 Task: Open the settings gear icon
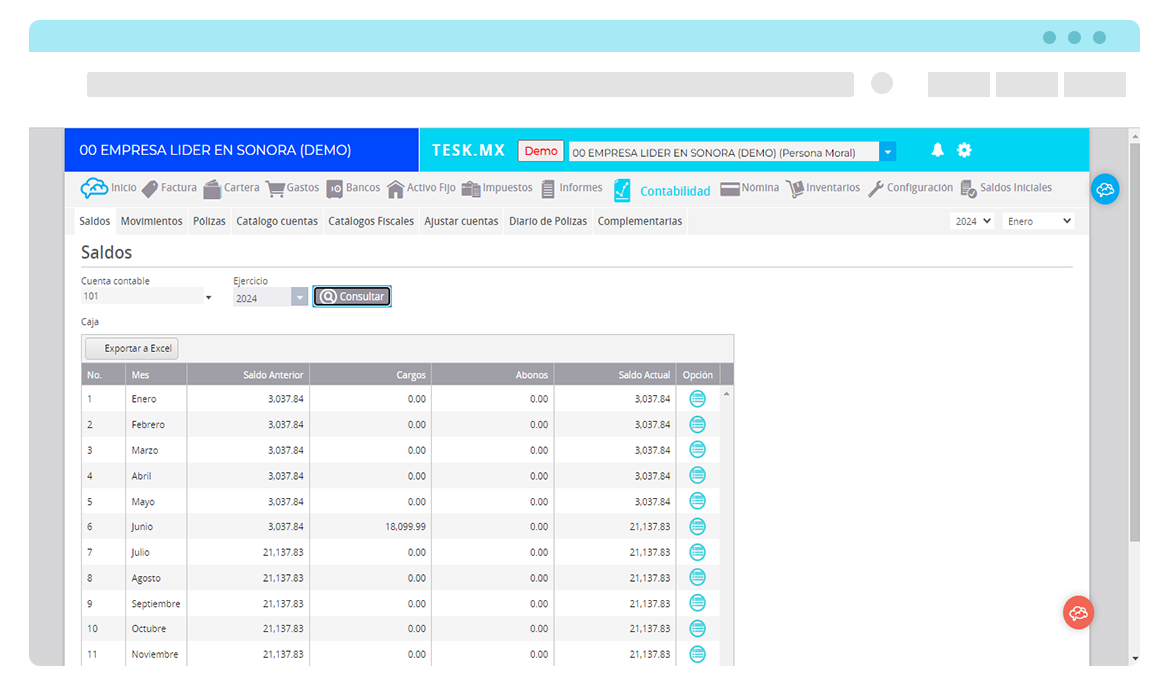[964, 150]
